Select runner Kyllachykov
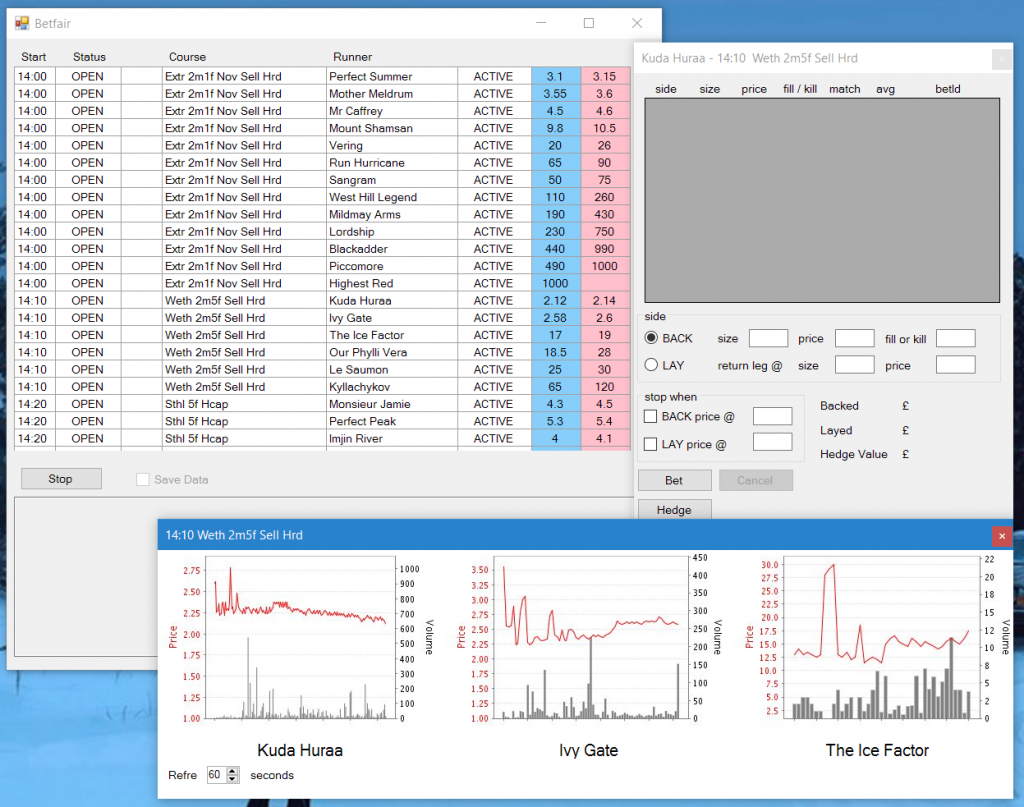 (392, 387)
